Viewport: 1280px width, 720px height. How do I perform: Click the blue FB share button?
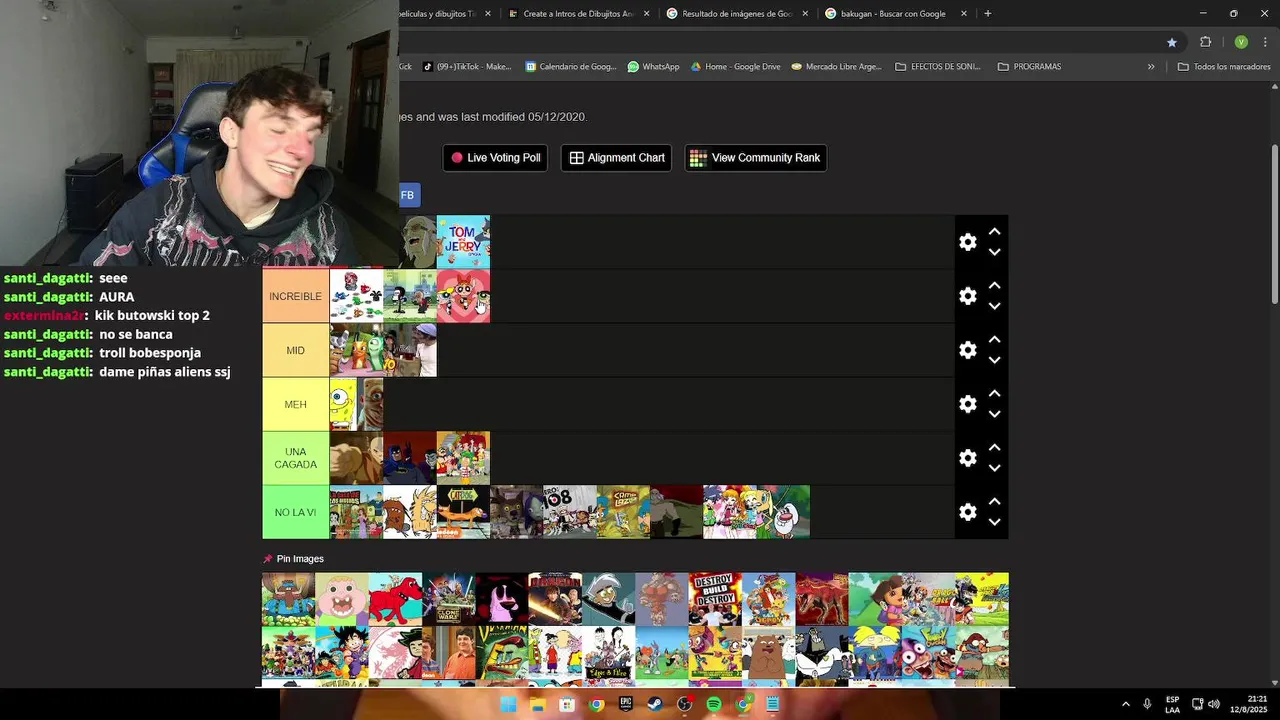[x=408, y=195]
